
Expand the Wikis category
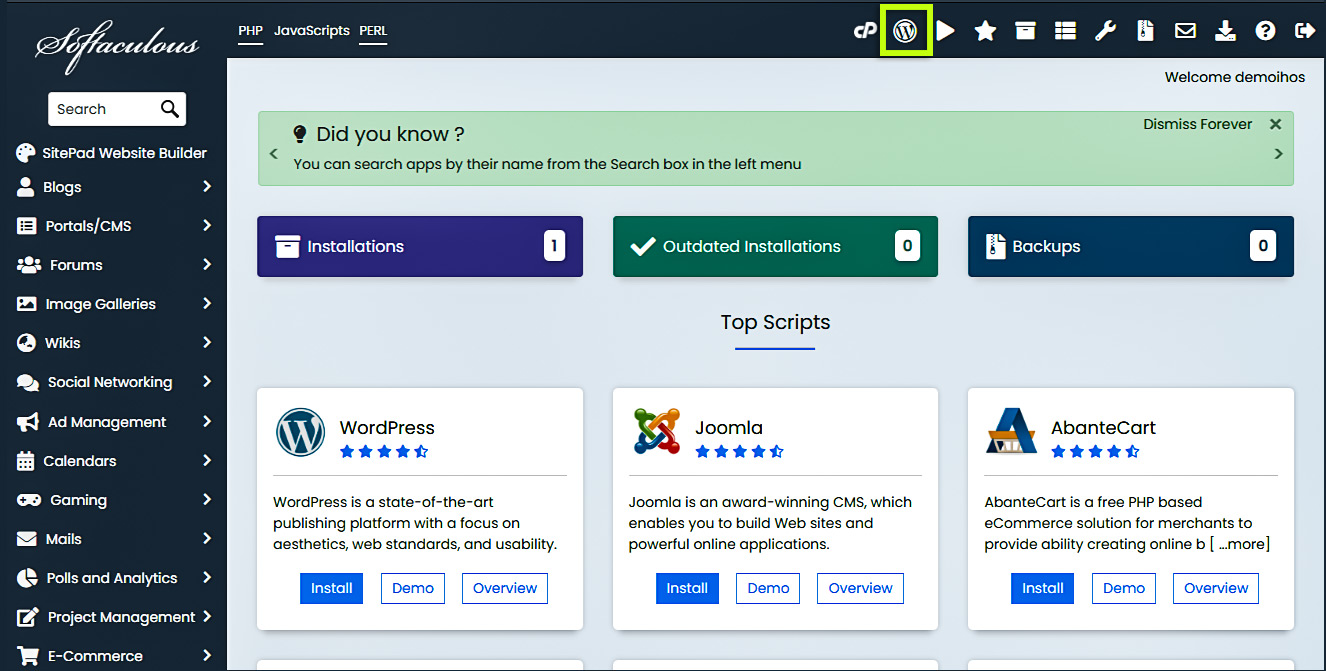click(207, 343)
